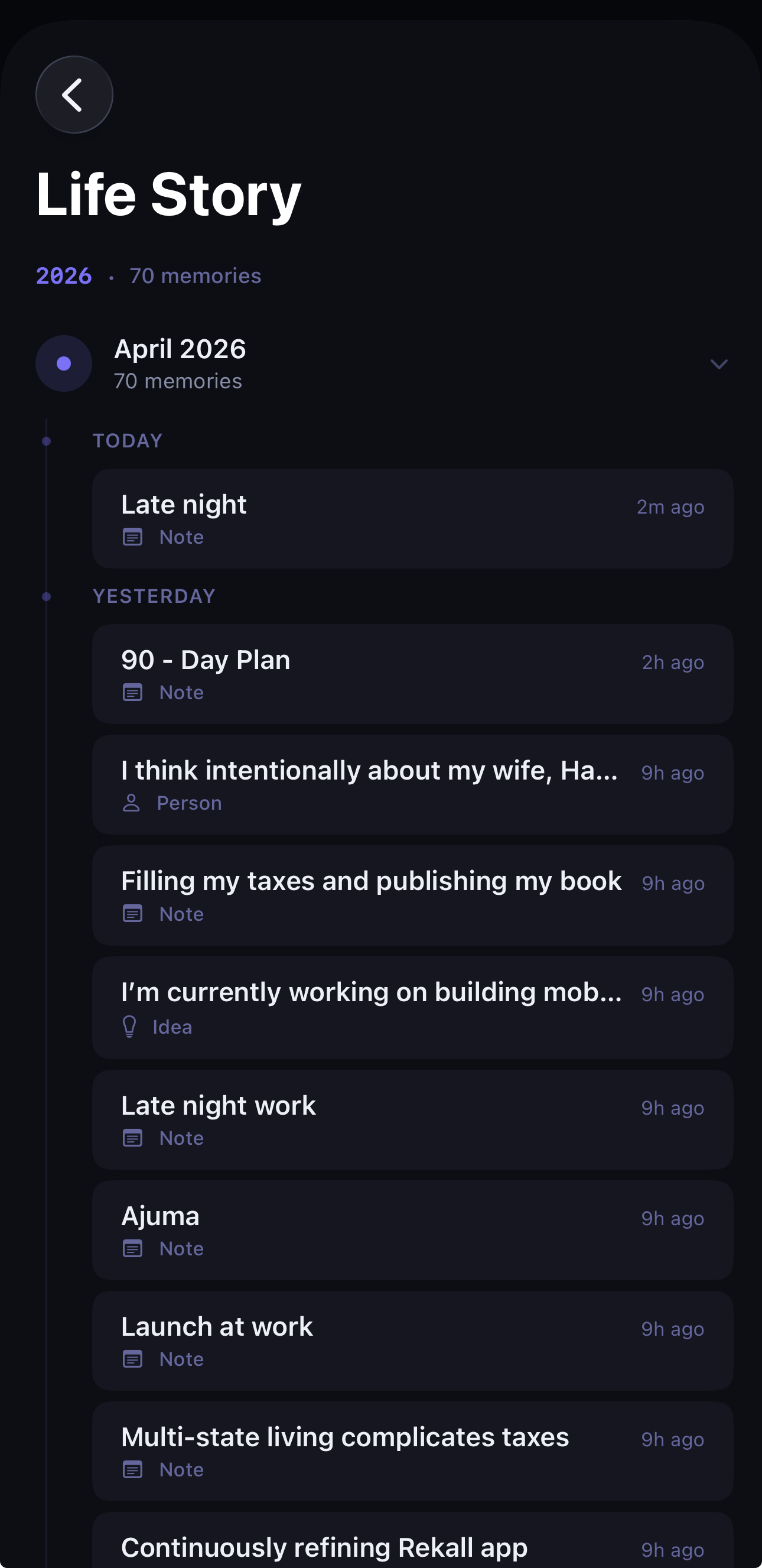This screenshot has height=1568, width=762.
Task: Tap the back arrow button
Action: [x=74, y=95]
